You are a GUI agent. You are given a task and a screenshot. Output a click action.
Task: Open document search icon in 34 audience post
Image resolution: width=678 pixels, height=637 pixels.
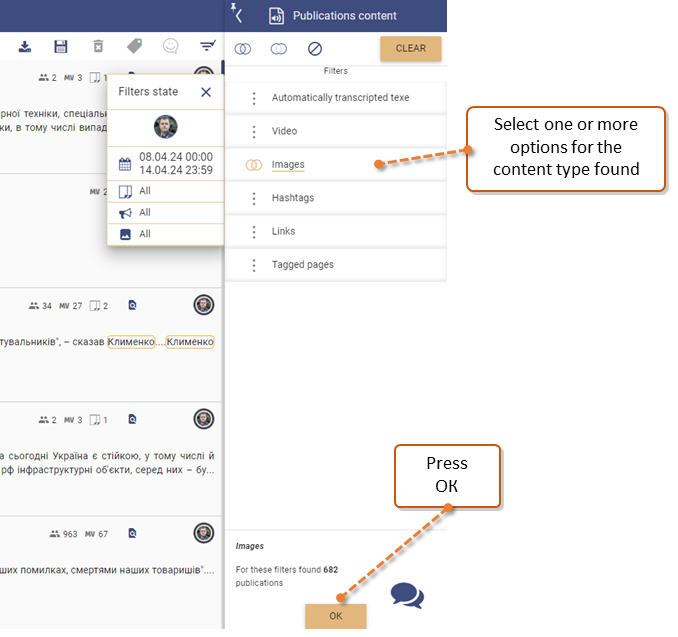[133, 306]
